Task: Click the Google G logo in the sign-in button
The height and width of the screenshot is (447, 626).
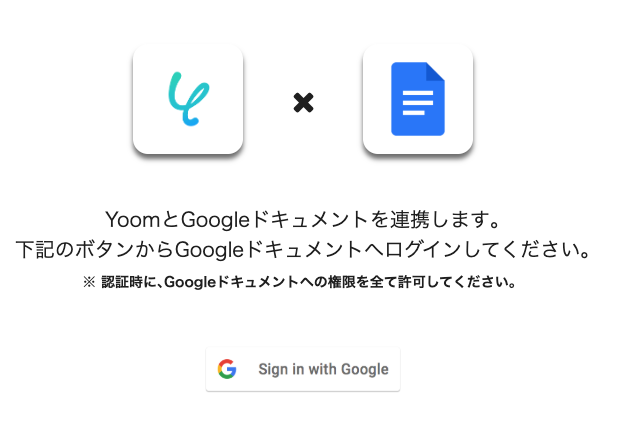Action: 227,369
